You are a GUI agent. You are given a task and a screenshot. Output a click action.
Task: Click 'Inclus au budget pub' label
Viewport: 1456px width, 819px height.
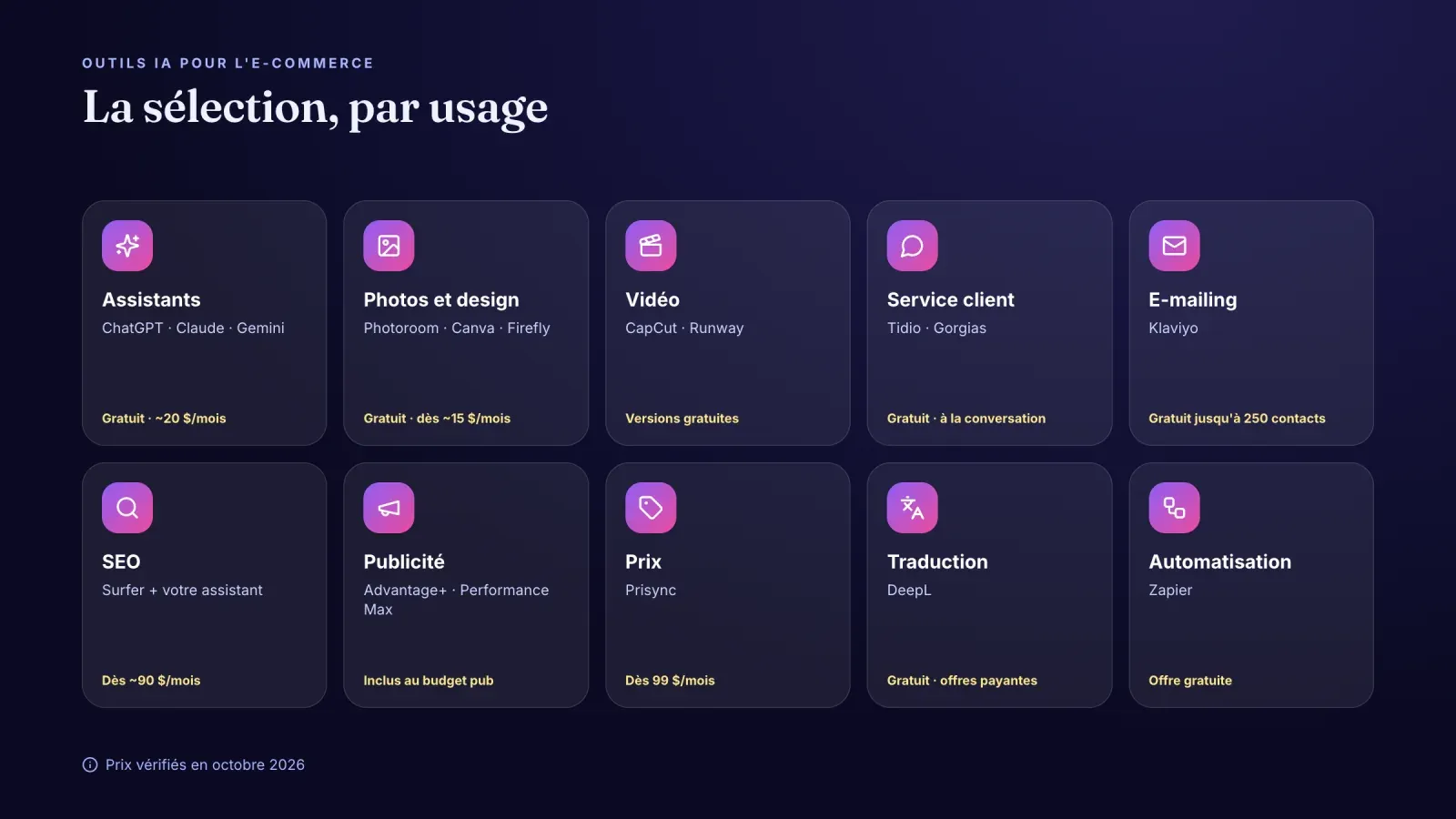point(429,681)
